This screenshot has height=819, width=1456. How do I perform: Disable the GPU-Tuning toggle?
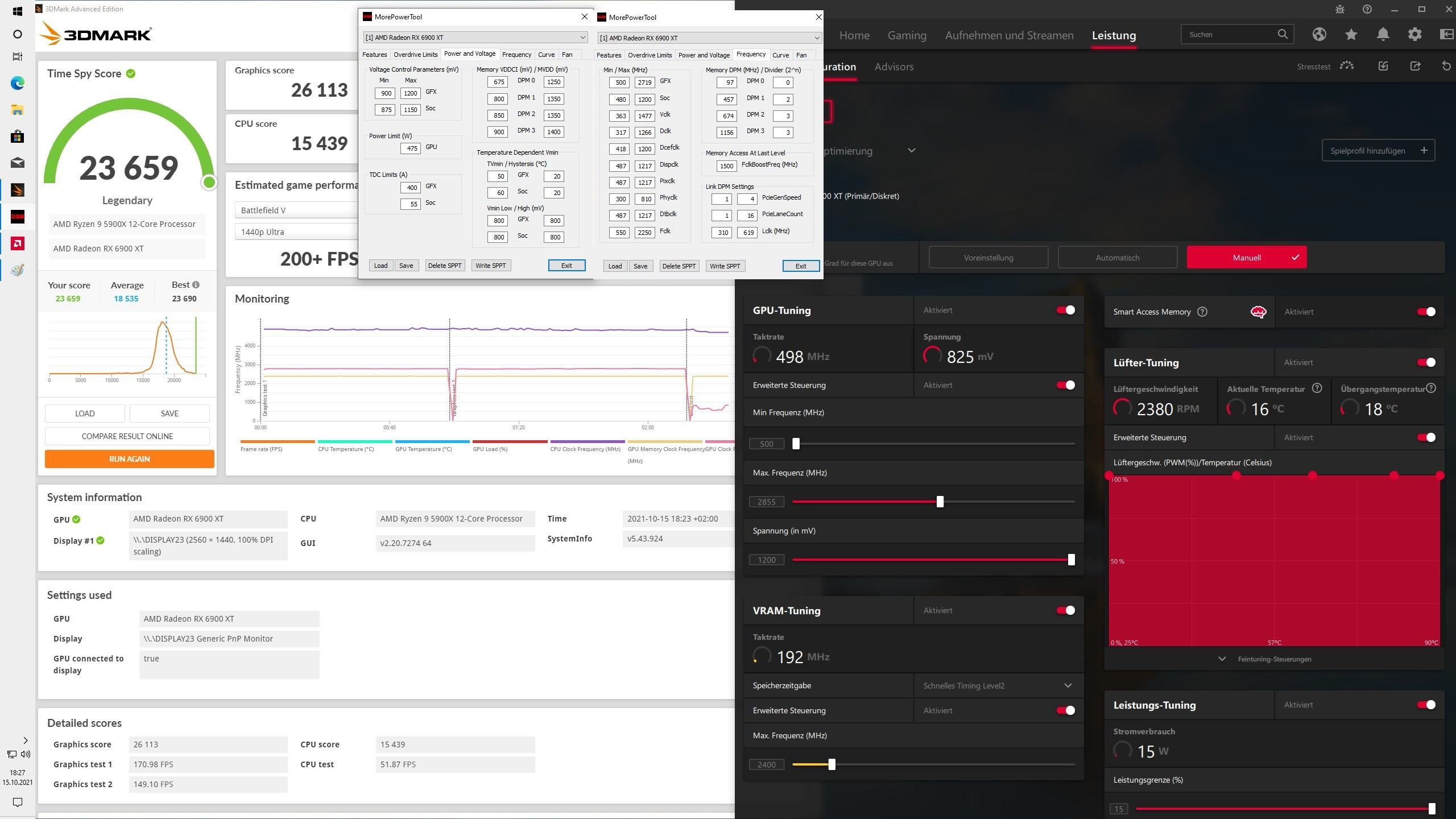(1065, 310)
